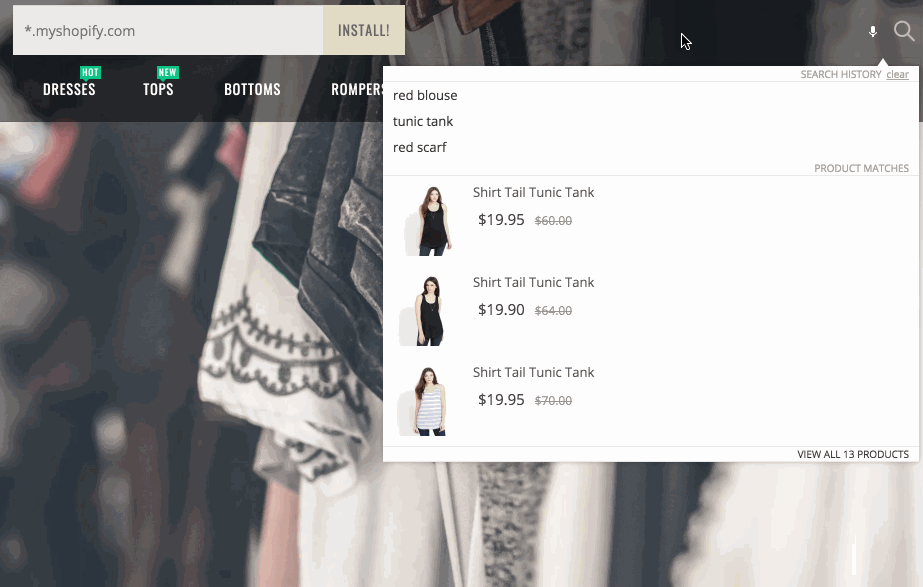This screenshot has height=587, width=923.
Task: Click the NEW badge above Tops
Action: click(167, 73)
